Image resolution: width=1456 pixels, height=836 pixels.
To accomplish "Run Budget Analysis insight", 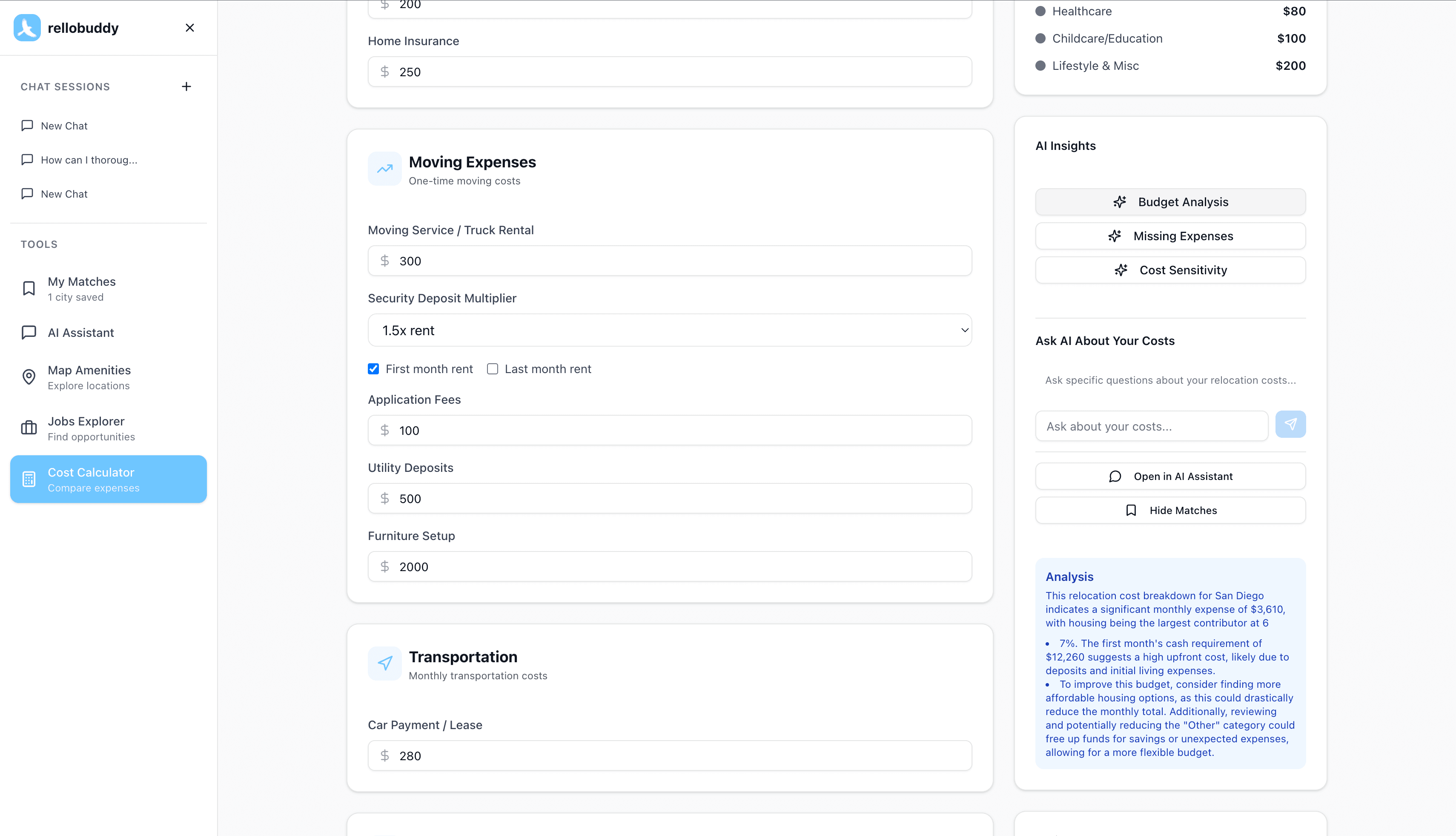I will [1170, 202].
